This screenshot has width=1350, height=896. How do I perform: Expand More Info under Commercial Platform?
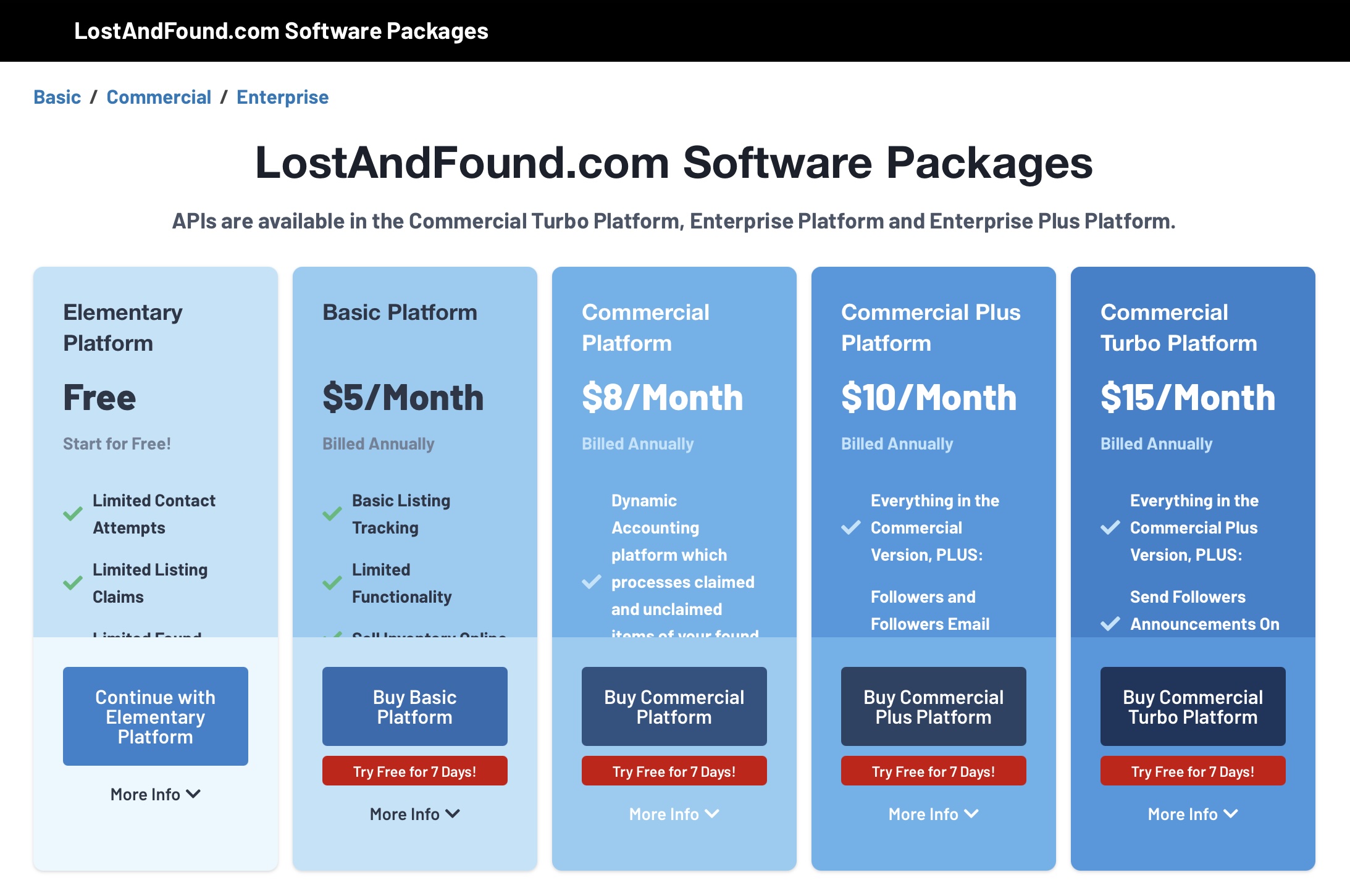tap(674, 814)
